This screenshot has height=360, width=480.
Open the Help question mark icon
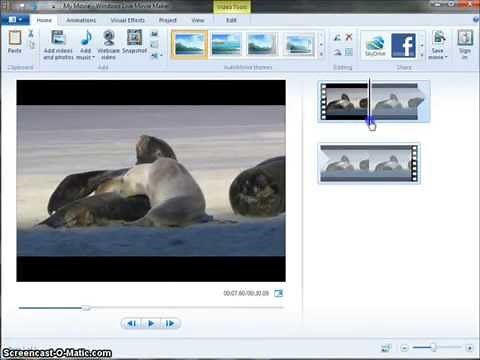[x=476, y=20]
